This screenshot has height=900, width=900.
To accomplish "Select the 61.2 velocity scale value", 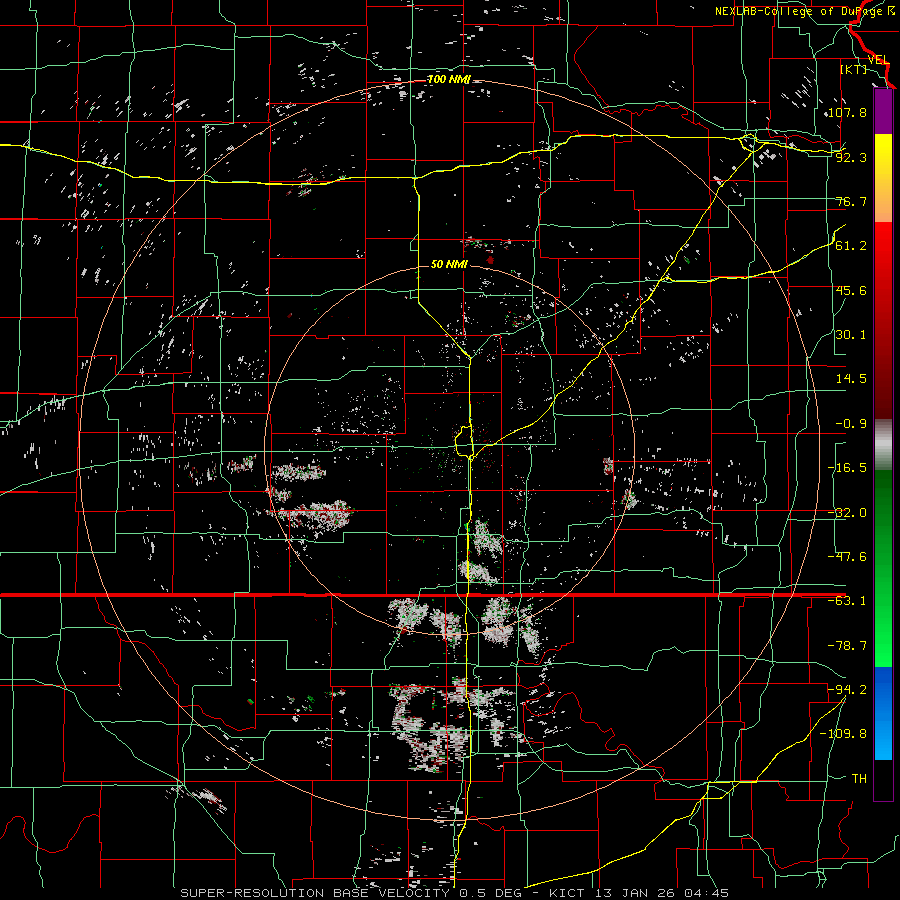I will tap(851, 246).
